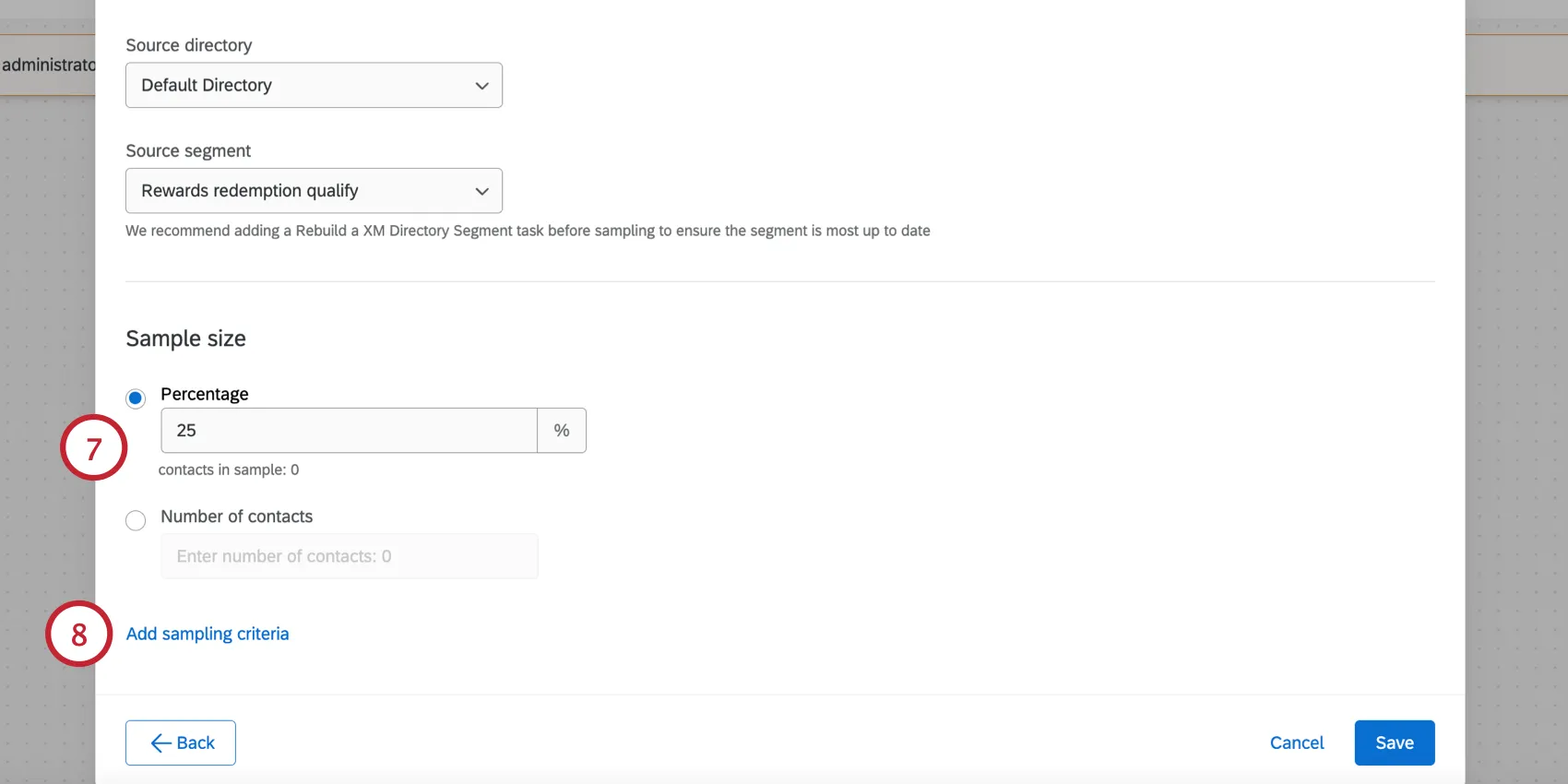Go Back to the previous step
The height and width of the screenshot is (784, 1568).
tap(181, 742)
